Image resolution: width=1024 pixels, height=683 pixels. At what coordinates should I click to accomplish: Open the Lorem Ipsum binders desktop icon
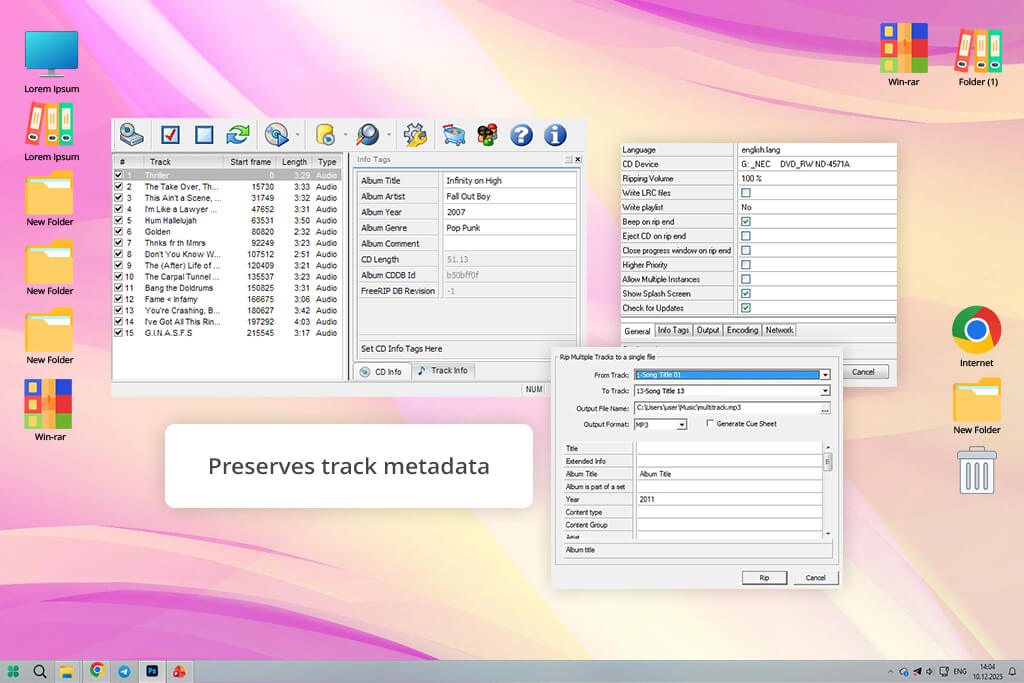(x=51, y=133)
